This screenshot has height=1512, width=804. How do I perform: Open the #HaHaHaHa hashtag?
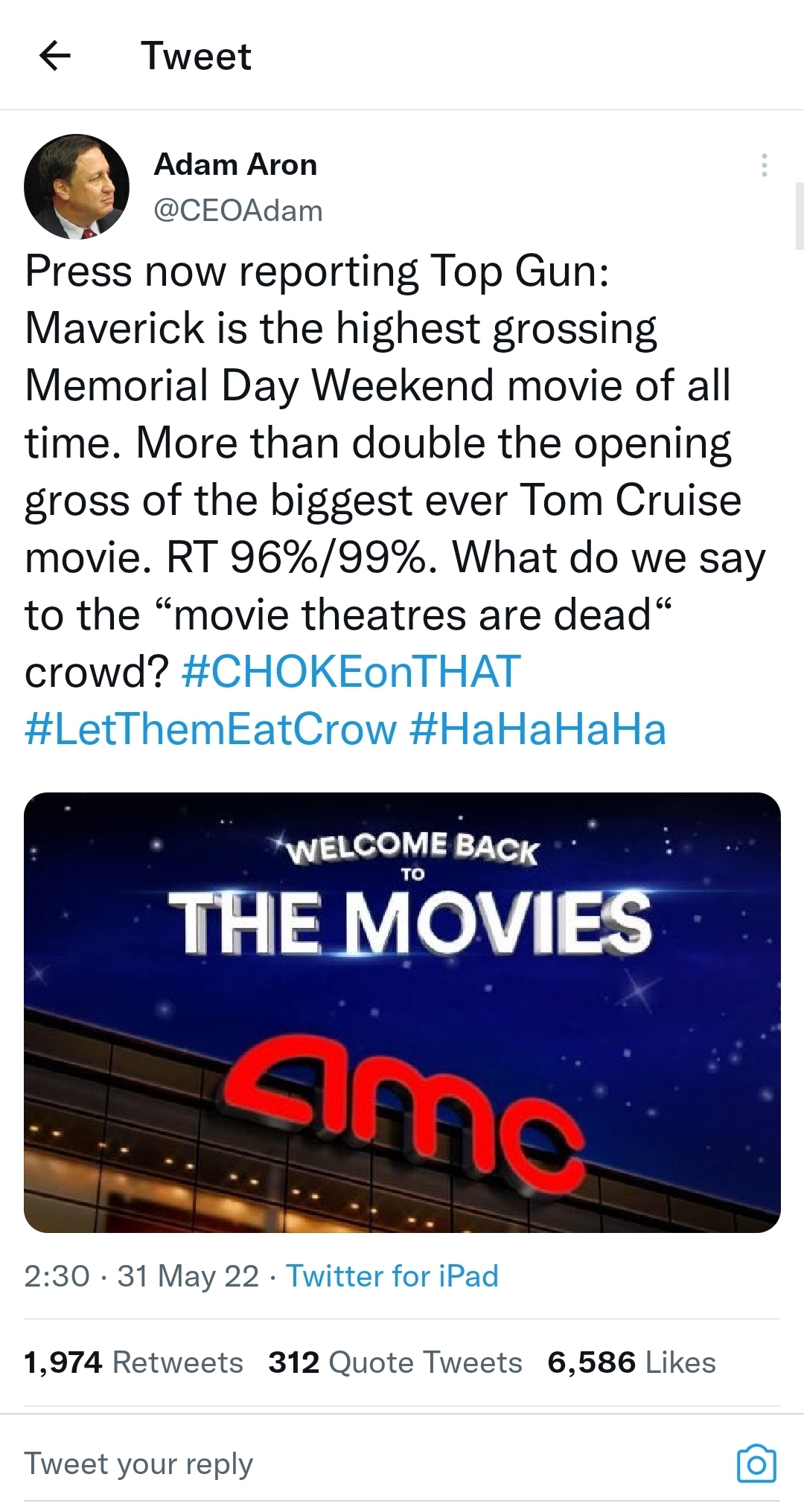[537, 728]
